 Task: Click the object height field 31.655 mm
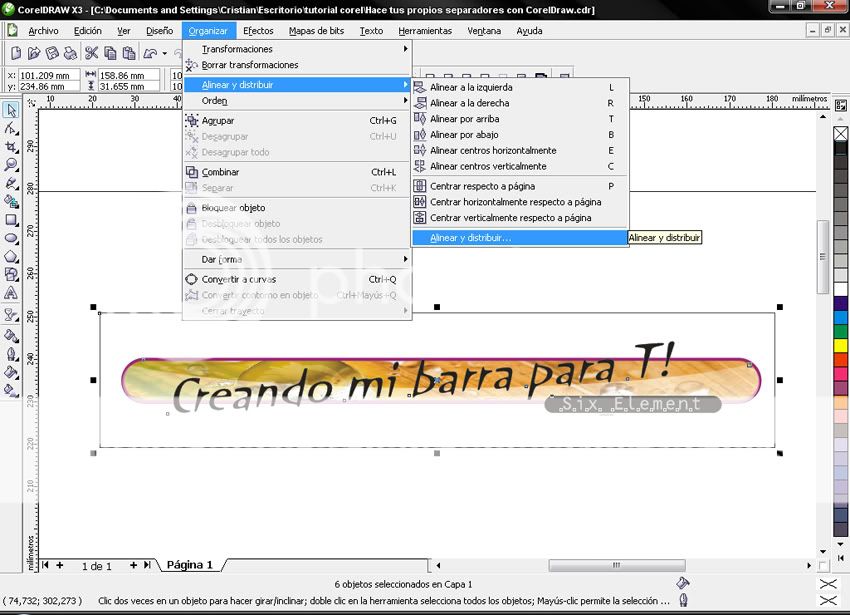[x=129, y=86]
